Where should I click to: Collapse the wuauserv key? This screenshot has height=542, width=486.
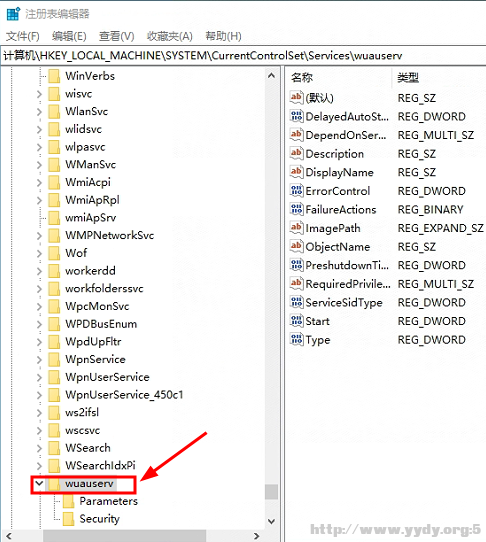pyautogui.click(x=39, y=483)
